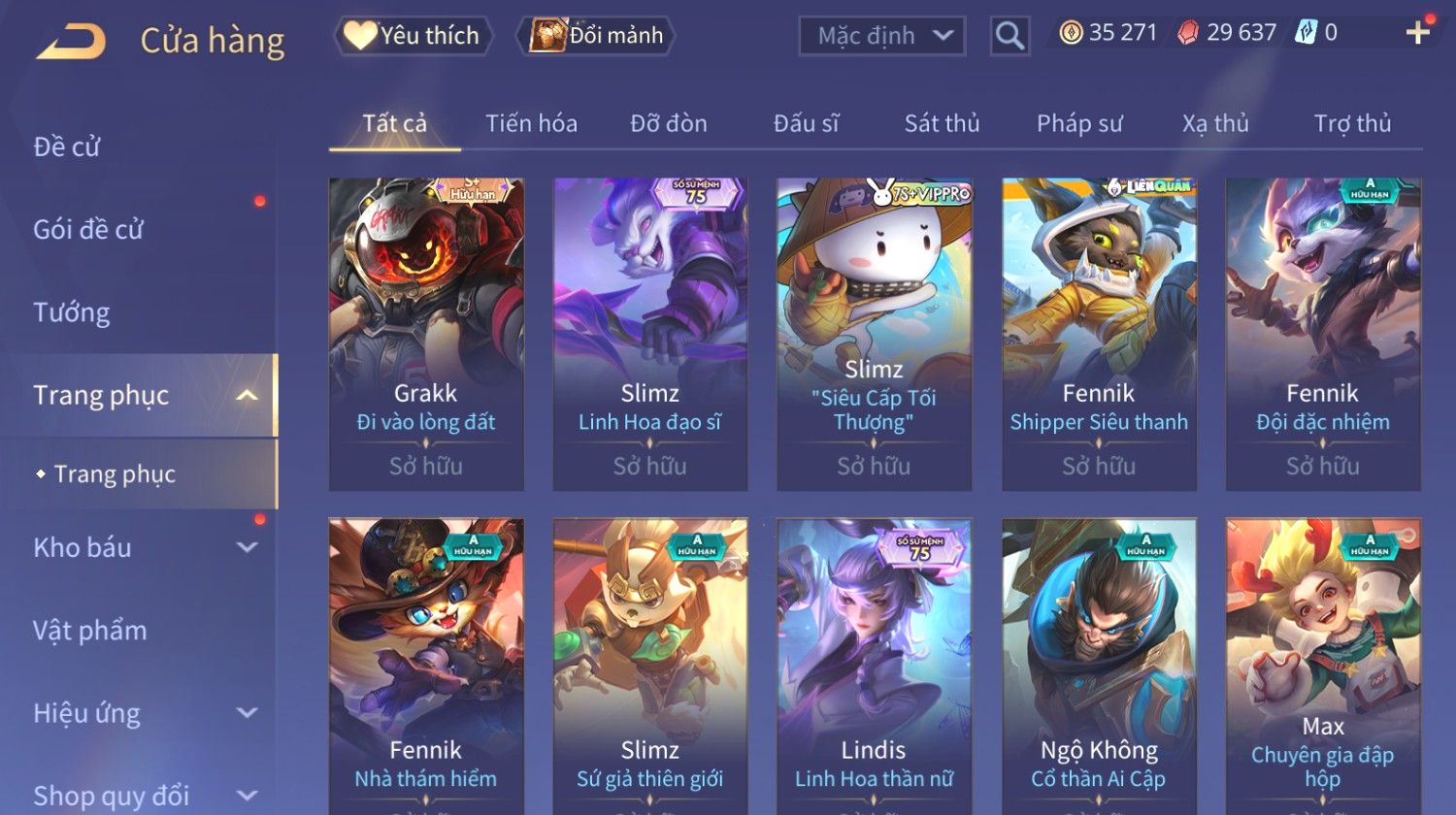The width and height of the screenshot is (1456, 815).
Task: Click the chest icon on Đổi mảnh
Action: pyautogui.click(x=547, y=35)
